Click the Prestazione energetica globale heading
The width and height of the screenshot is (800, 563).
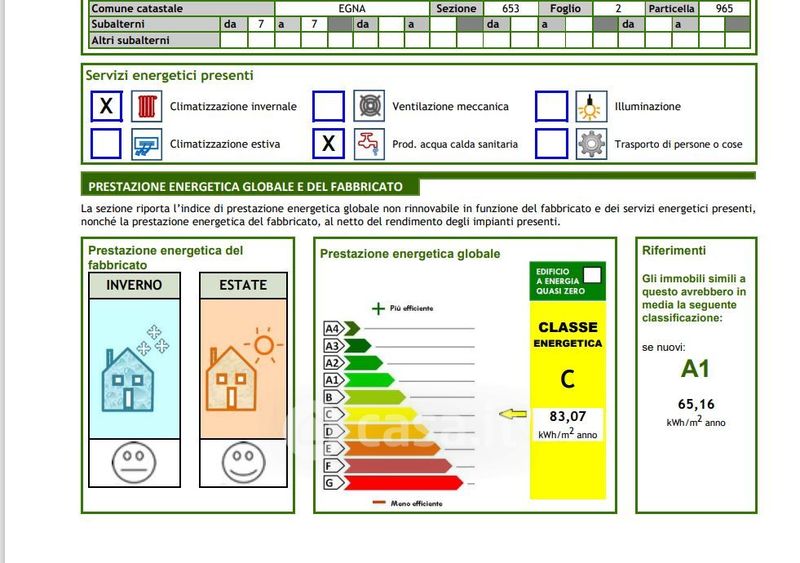click(x=410, y=254)
